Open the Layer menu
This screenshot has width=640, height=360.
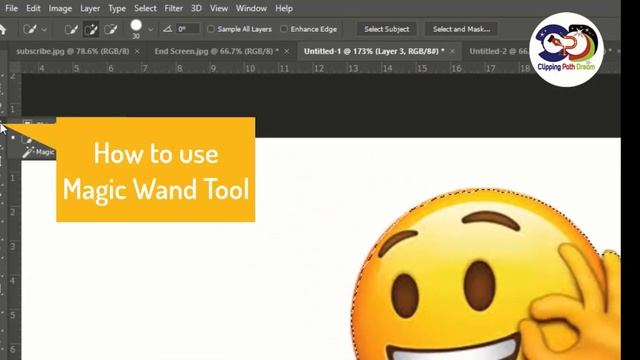click(x=90, y=8)
